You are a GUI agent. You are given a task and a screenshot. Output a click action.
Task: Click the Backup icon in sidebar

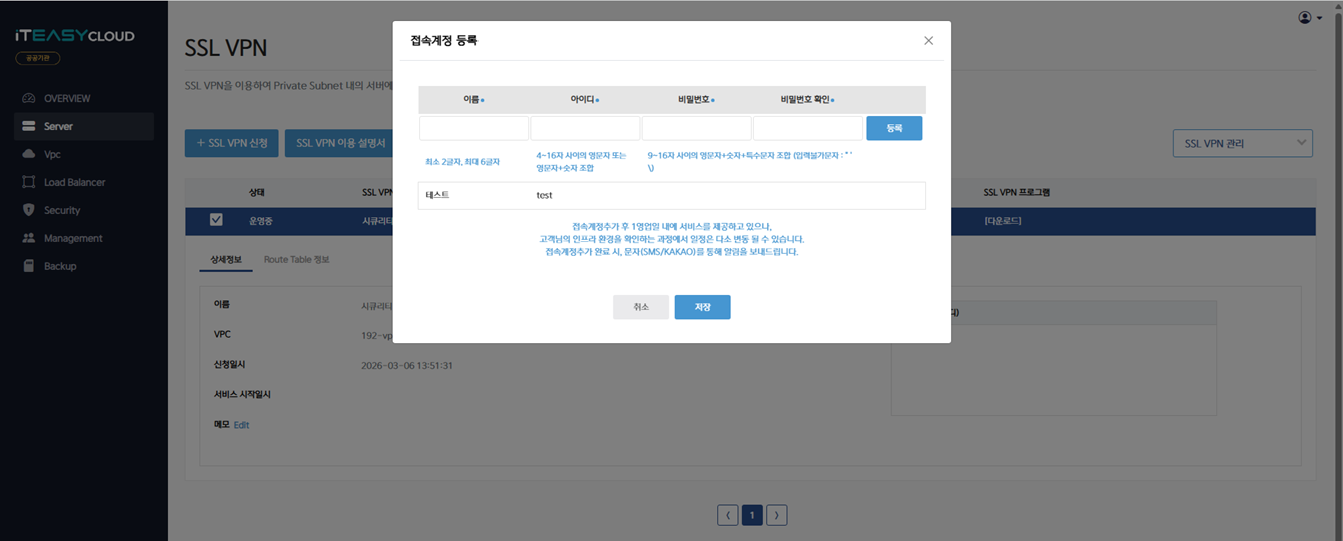click(28, 267)
